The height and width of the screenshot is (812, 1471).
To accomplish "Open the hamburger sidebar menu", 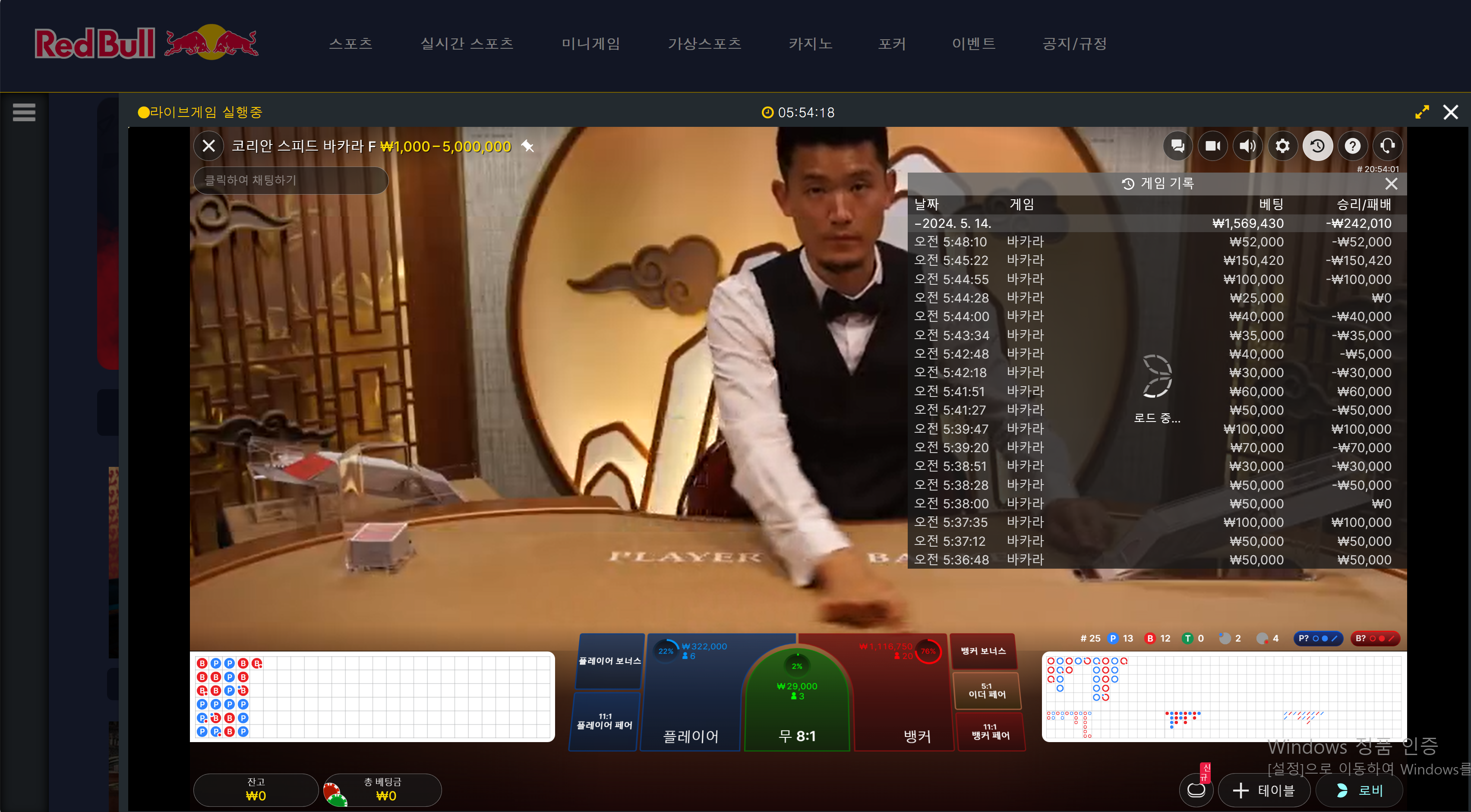I will coord(24,112).
